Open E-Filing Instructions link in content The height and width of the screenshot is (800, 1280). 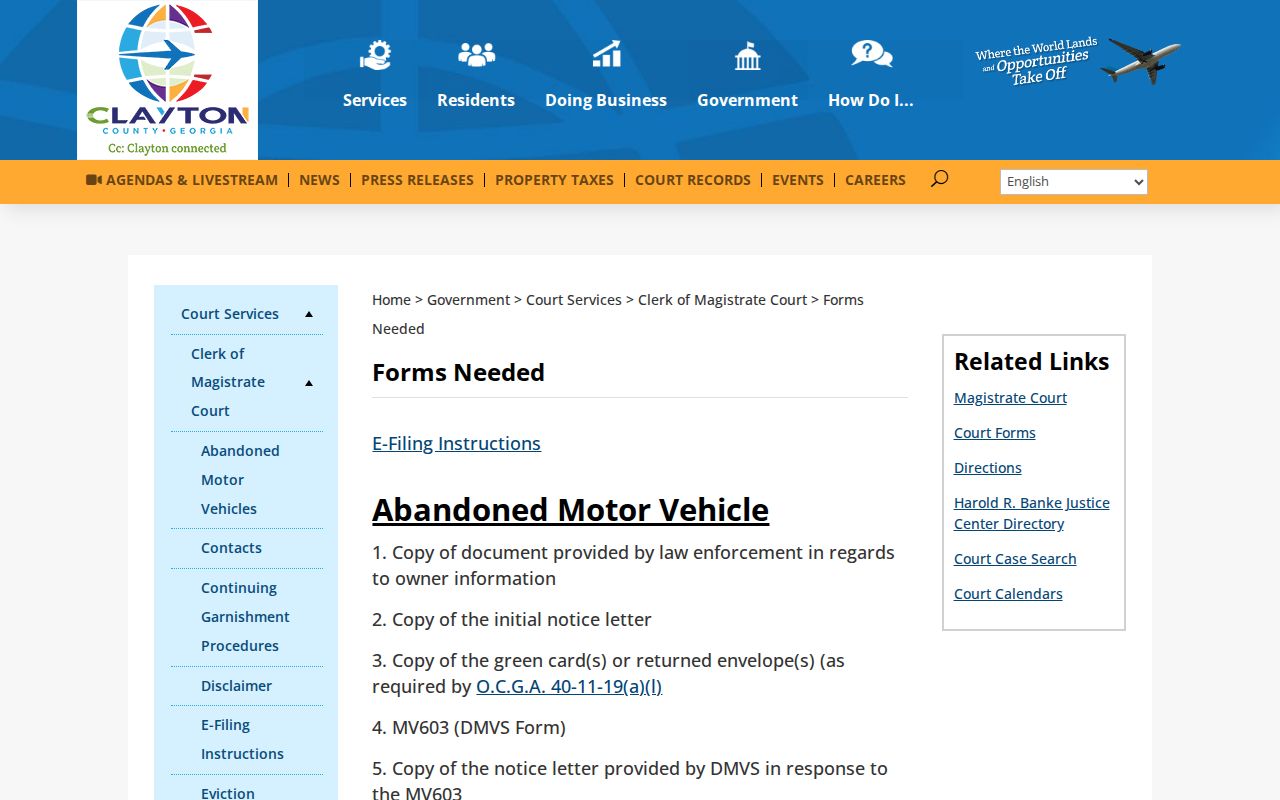[456, 443]
